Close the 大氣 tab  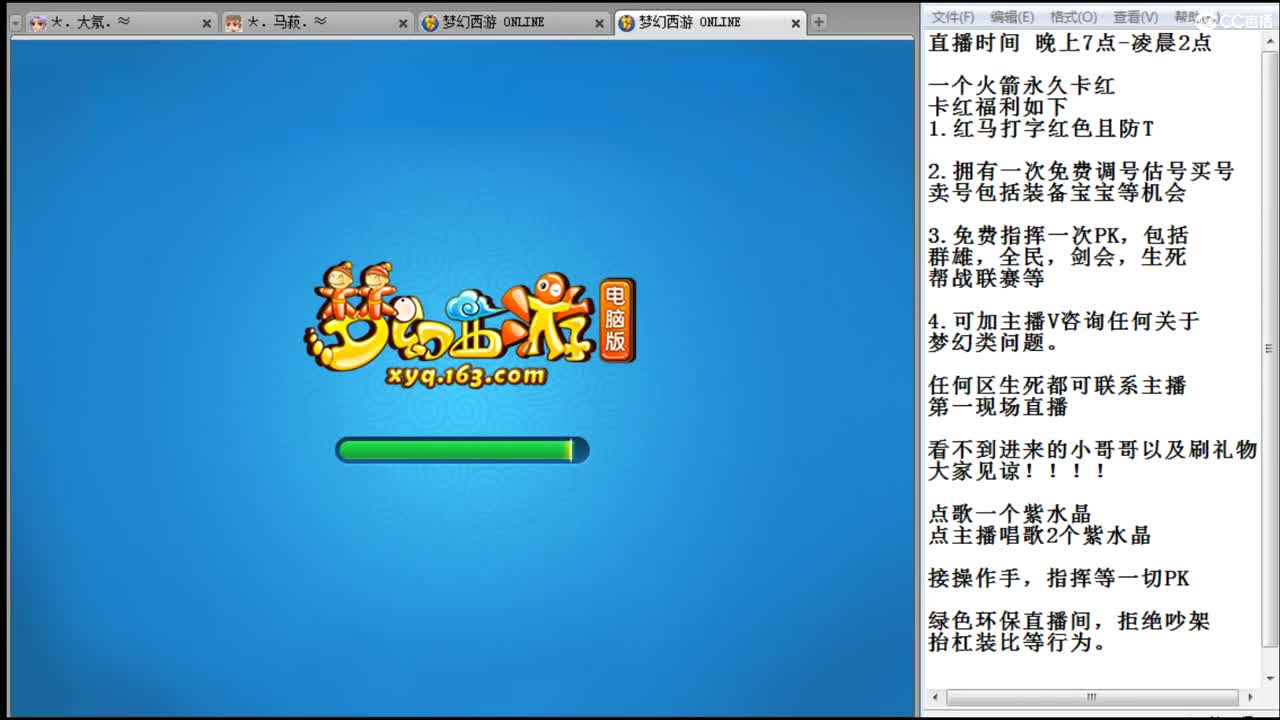coord(207,23)
